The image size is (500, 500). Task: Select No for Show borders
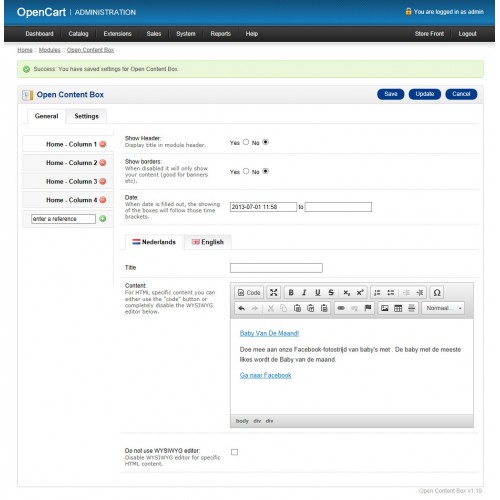(x=265, y=171)
